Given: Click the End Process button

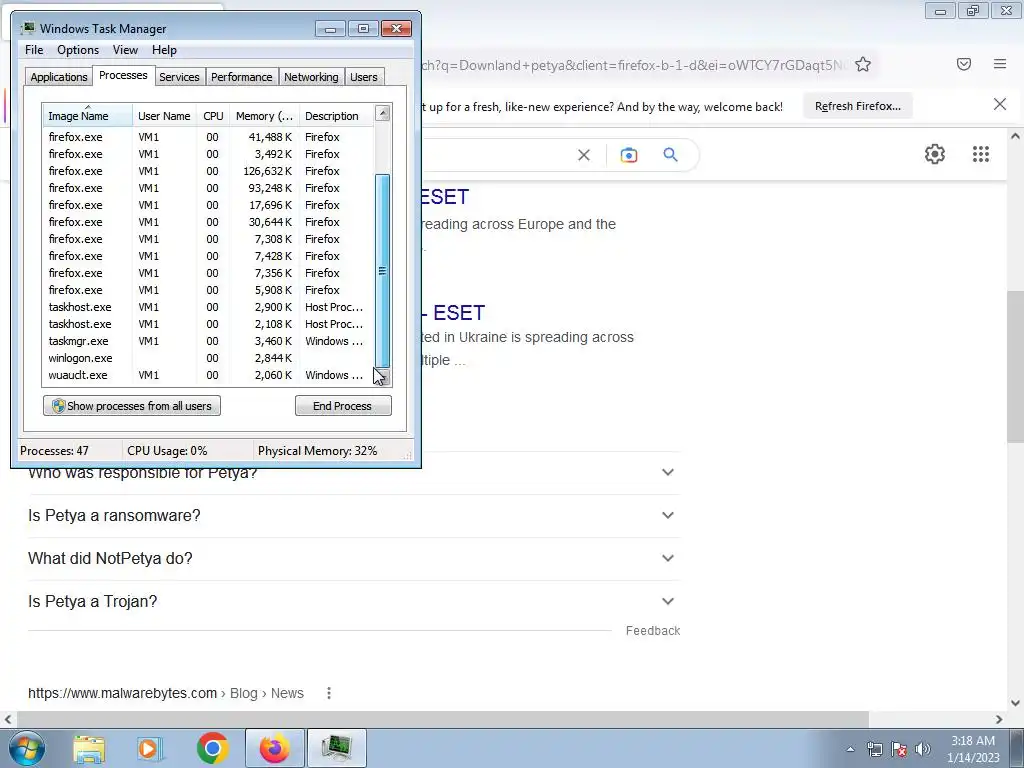Looking at the screenshot, I should coord(343,406).
